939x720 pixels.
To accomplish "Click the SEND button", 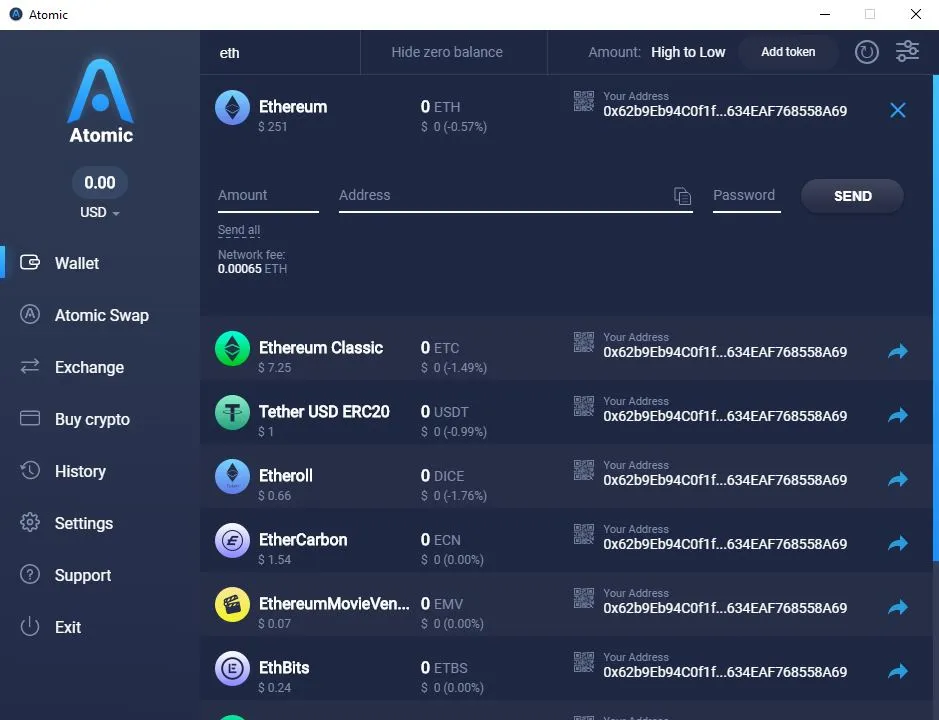I will (852, 196).
